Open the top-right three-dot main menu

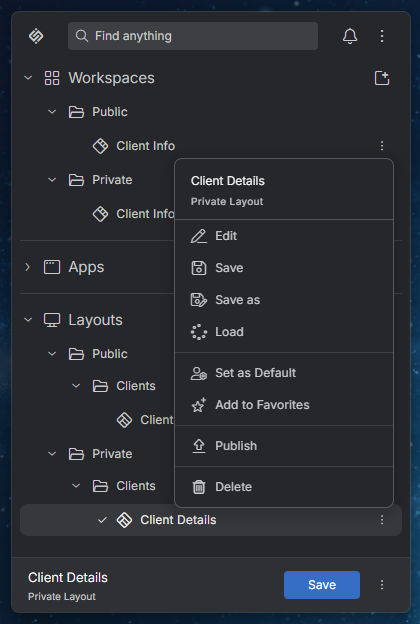coord(382,36)
